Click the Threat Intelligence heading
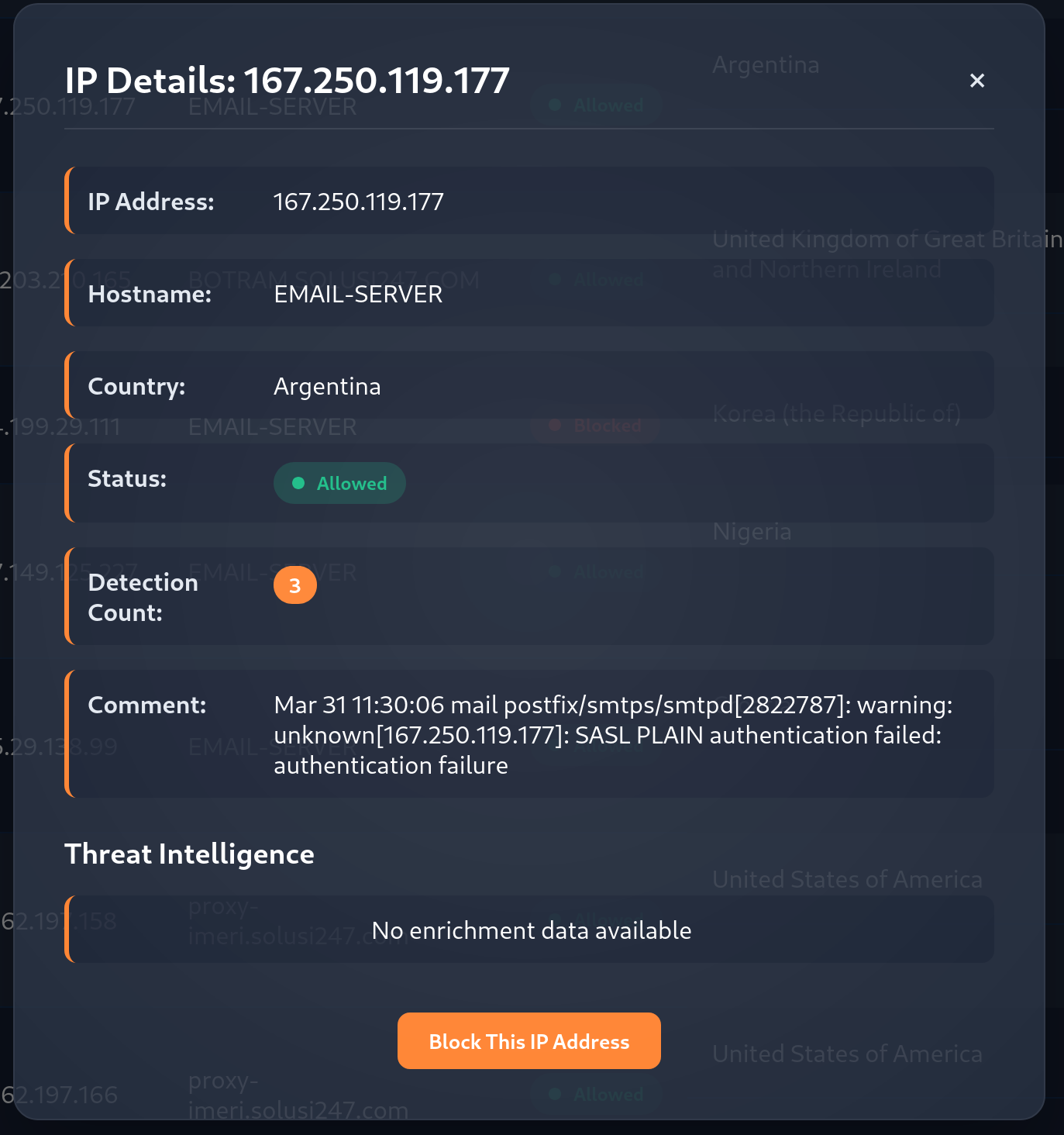 pyautogui.click(x=189, y=854)
